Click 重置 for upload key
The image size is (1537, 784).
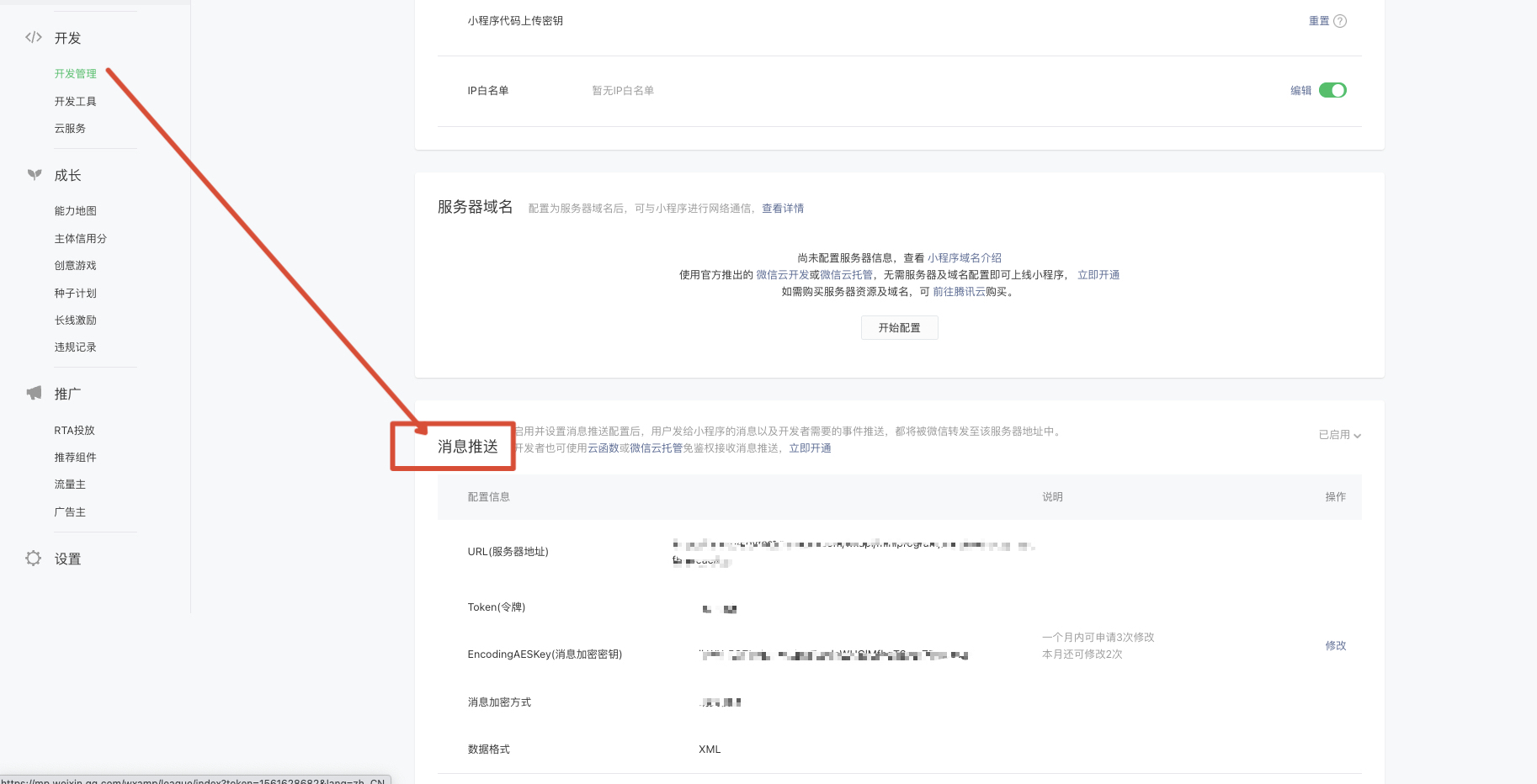click(x=1319, y=21)
